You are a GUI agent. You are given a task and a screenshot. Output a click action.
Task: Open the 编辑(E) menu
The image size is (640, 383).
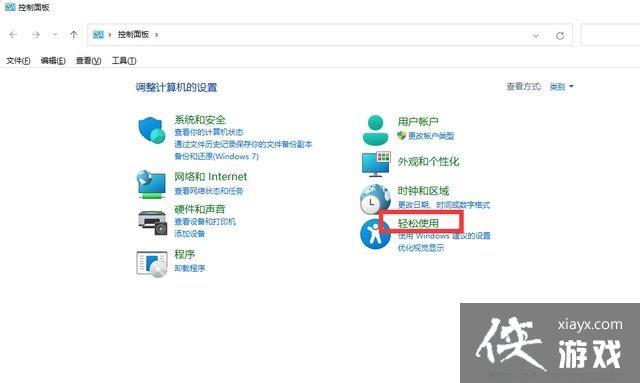pos(53,61)
